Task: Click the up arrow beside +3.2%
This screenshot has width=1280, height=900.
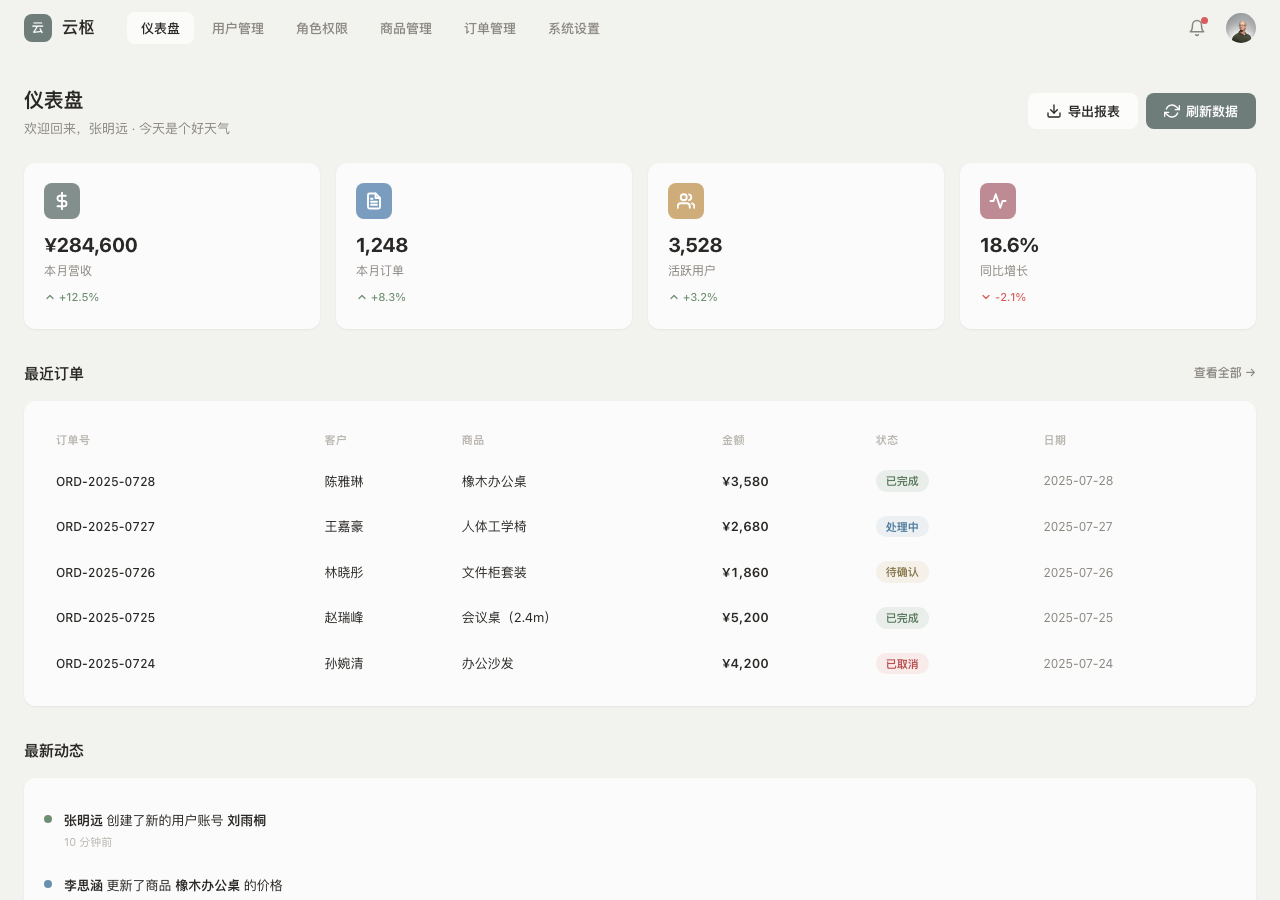Action: [674, 297]
